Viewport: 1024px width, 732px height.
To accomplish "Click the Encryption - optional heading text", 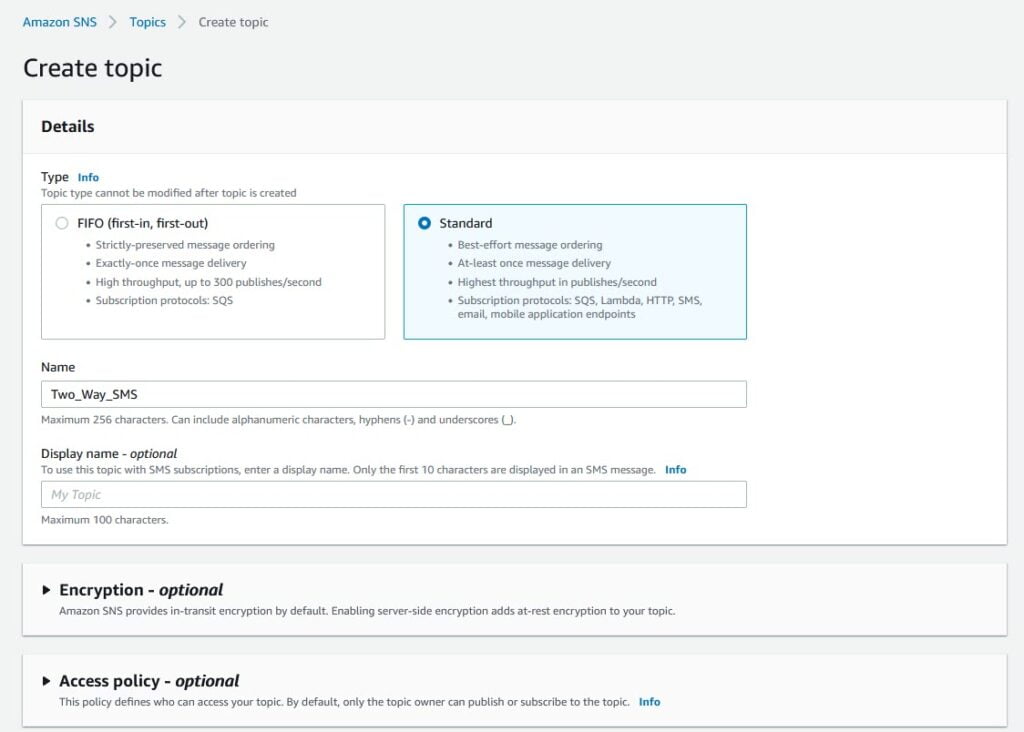I will point(141,590).
